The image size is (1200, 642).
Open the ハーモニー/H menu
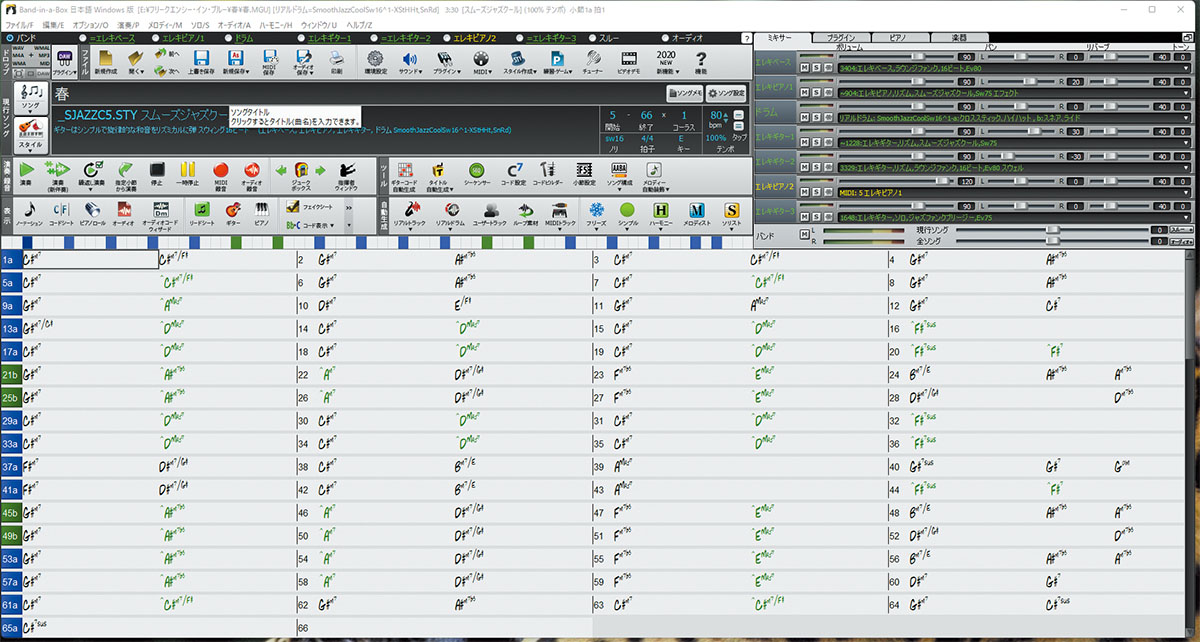coord(275,23)
